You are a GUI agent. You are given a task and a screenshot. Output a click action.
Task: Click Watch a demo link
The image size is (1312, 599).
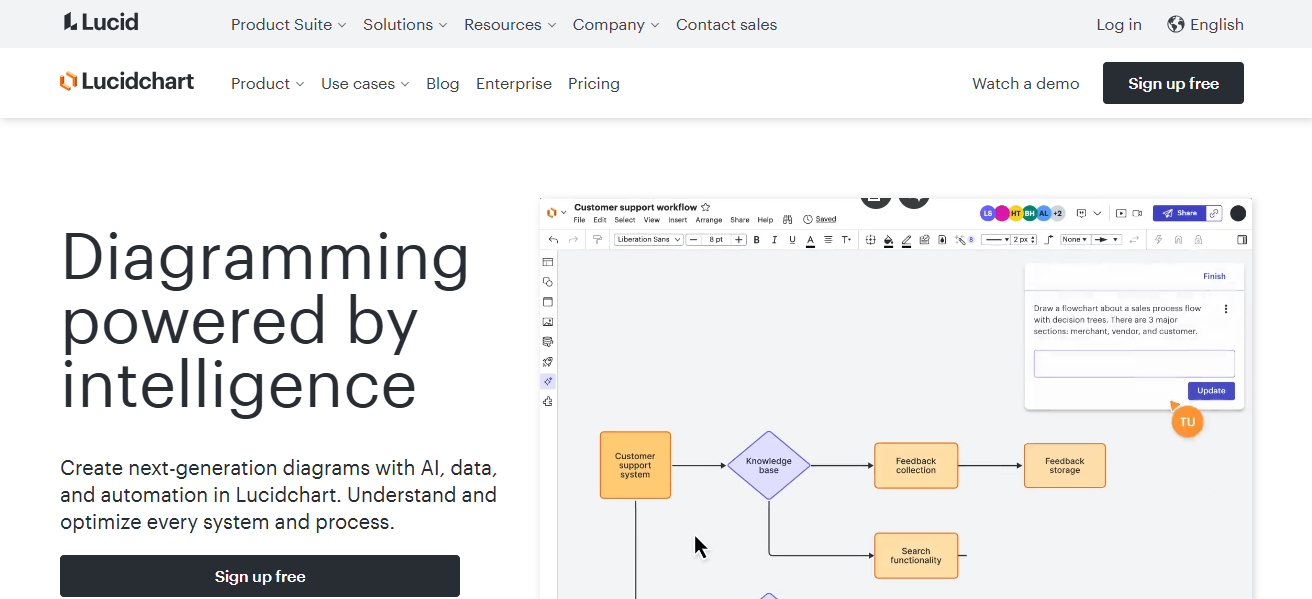pyautogui.click(x=1026, y=84)
